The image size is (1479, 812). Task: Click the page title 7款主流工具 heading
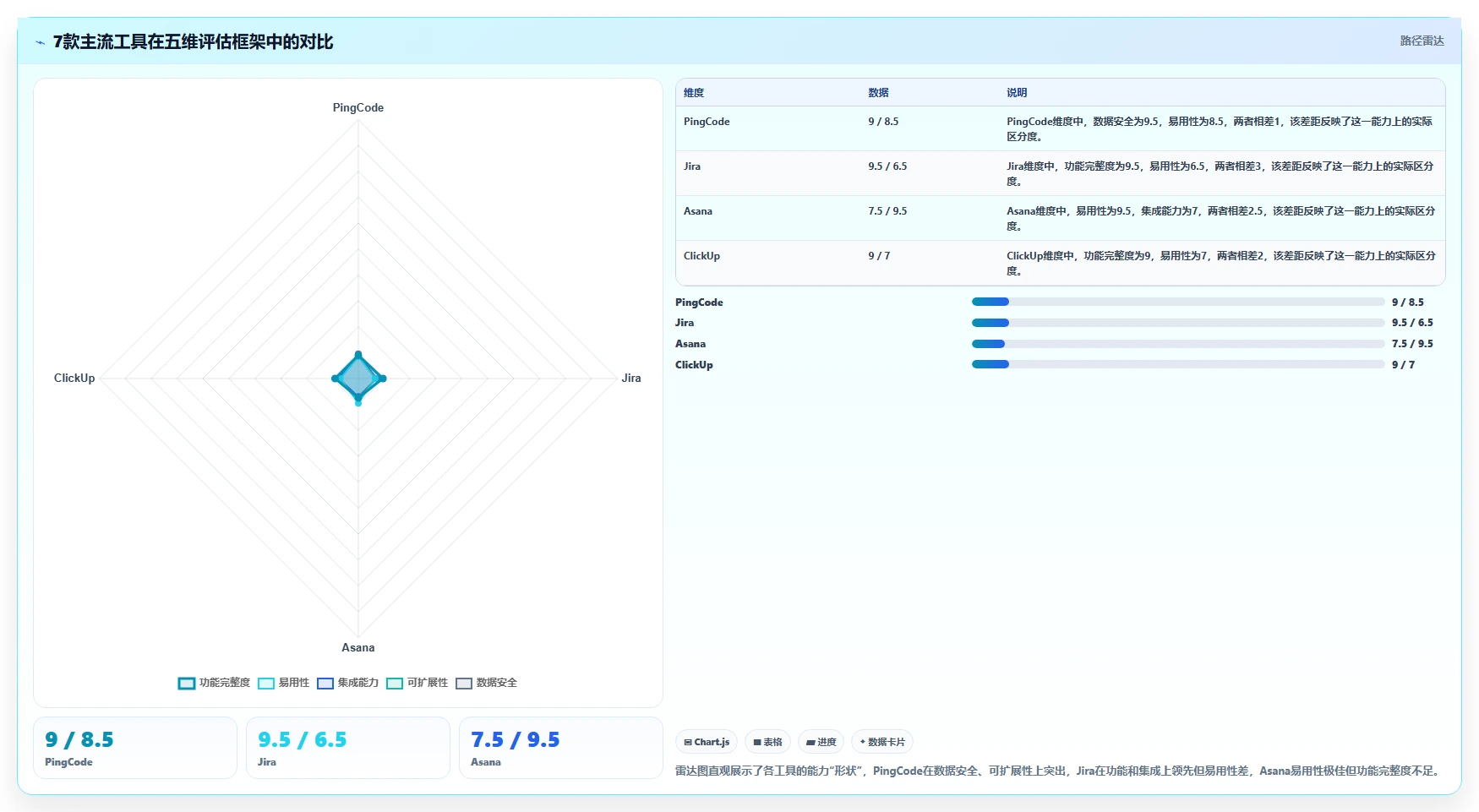point(194,42)
